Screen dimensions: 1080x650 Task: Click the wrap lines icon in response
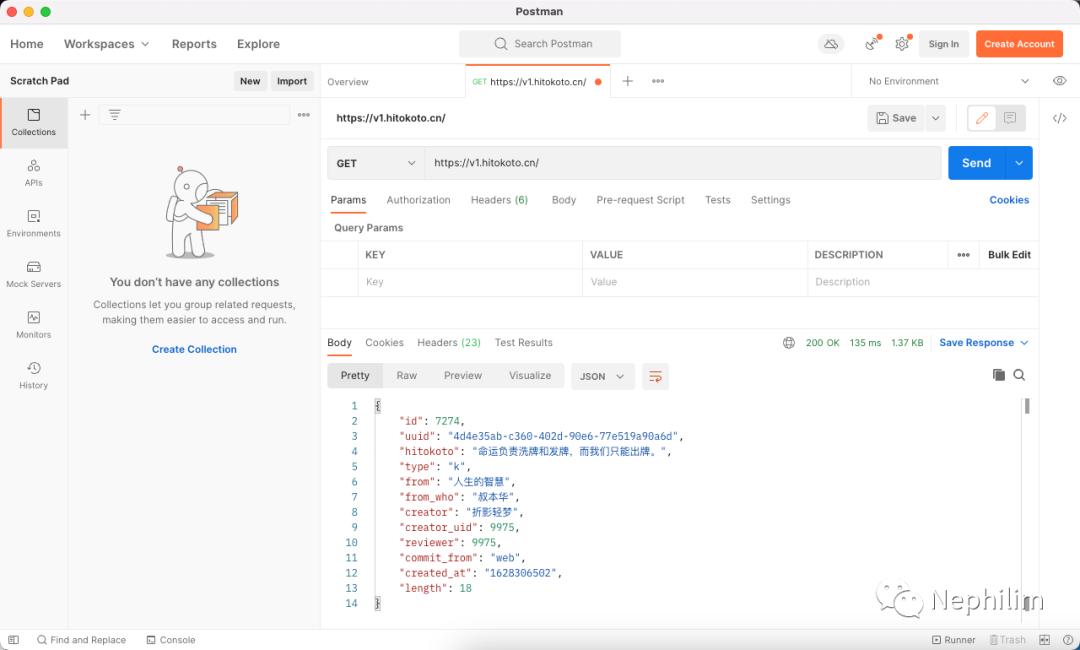click(655, 376)
